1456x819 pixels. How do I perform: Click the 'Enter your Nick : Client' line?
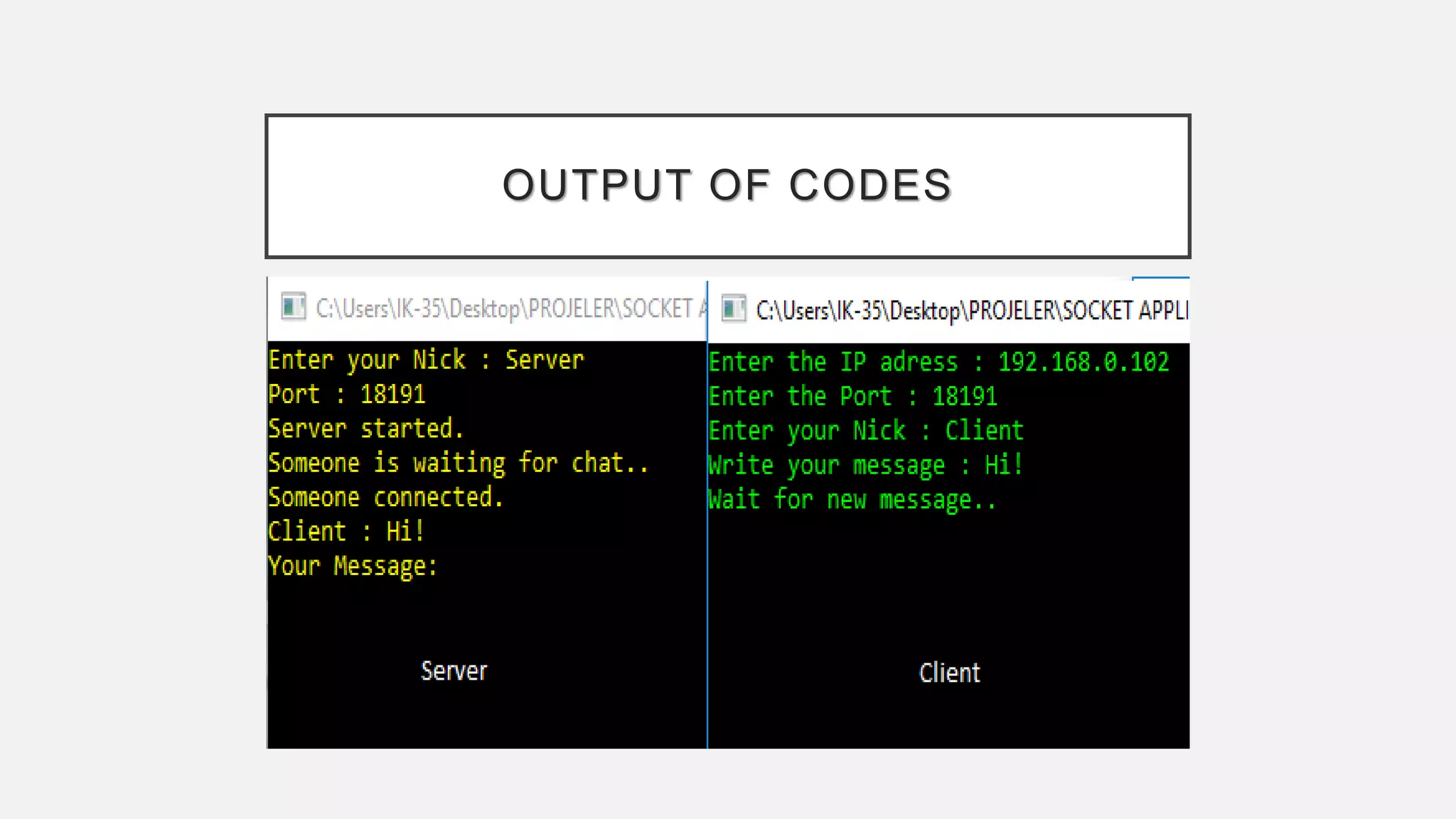[865, 431]
